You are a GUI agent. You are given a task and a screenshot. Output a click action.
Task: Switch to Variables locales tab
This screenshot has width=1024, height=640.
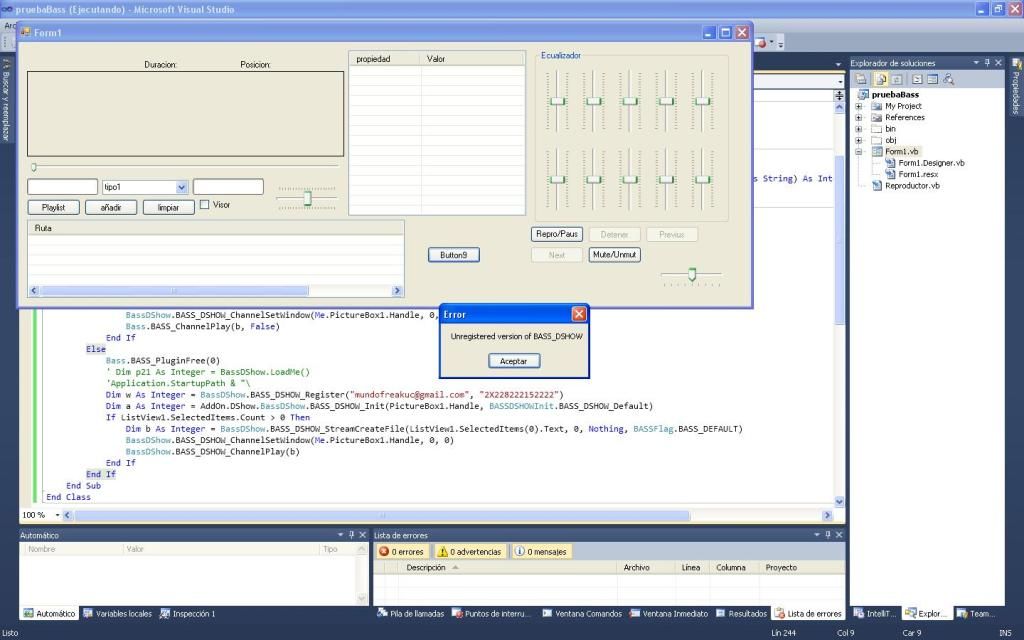pos(118,614)
